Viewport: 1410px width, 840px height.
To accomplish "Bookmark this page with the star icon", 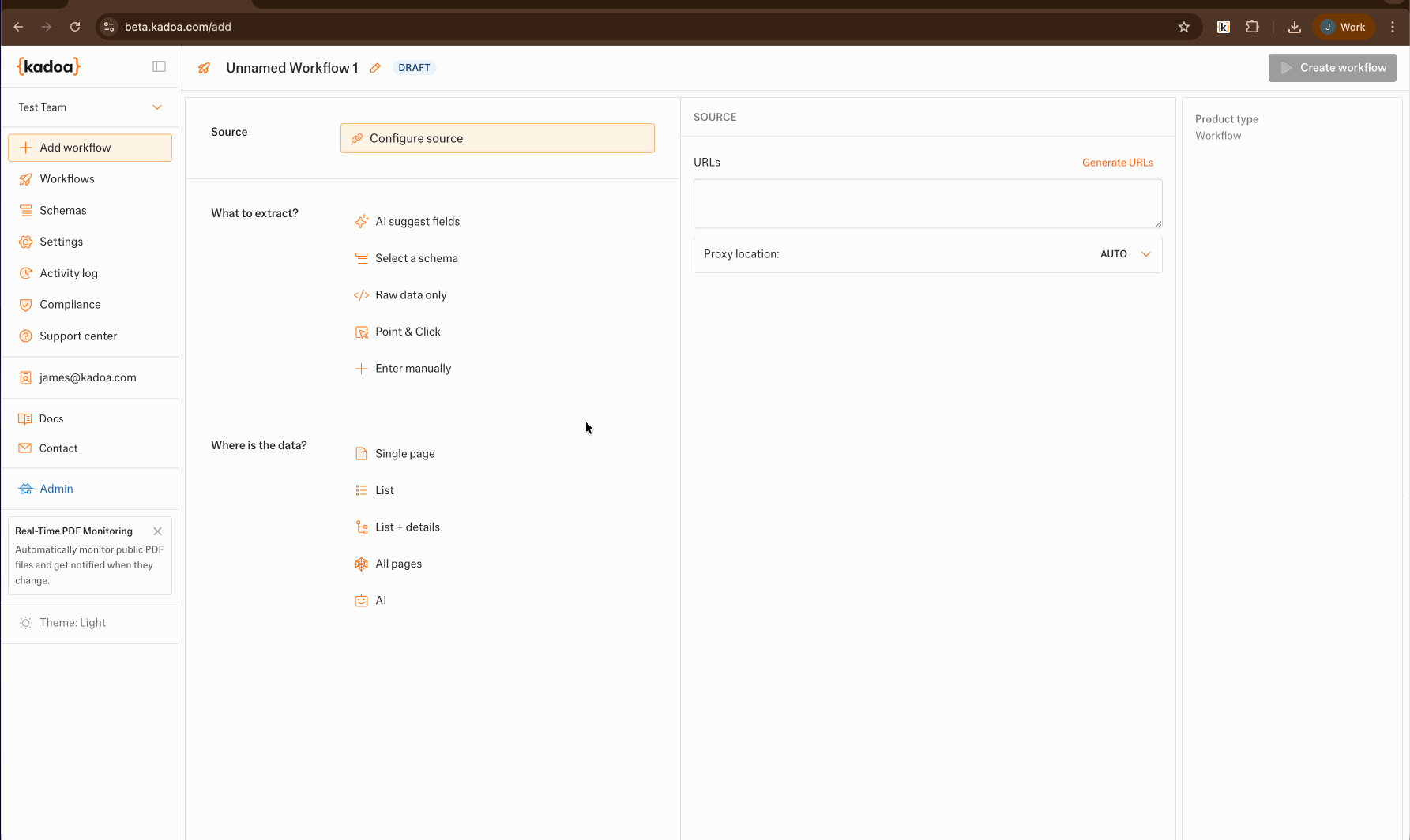I will tap(1183, 27).
